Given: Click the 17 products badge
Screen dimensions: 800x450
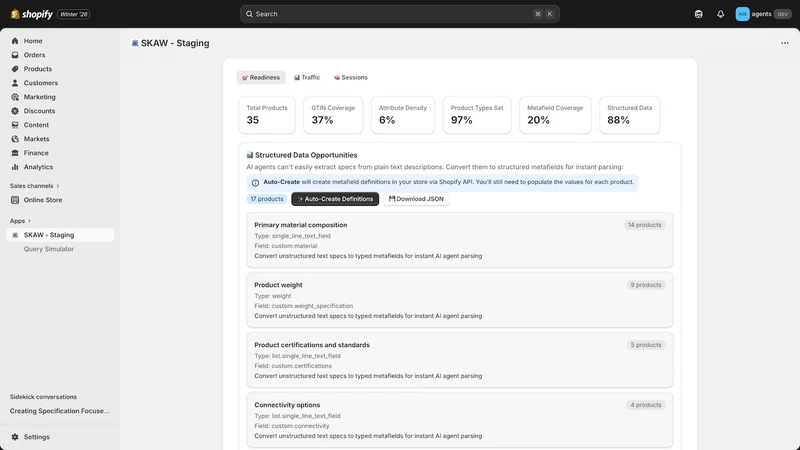Looking at the screenshot, I should [266, 199].
